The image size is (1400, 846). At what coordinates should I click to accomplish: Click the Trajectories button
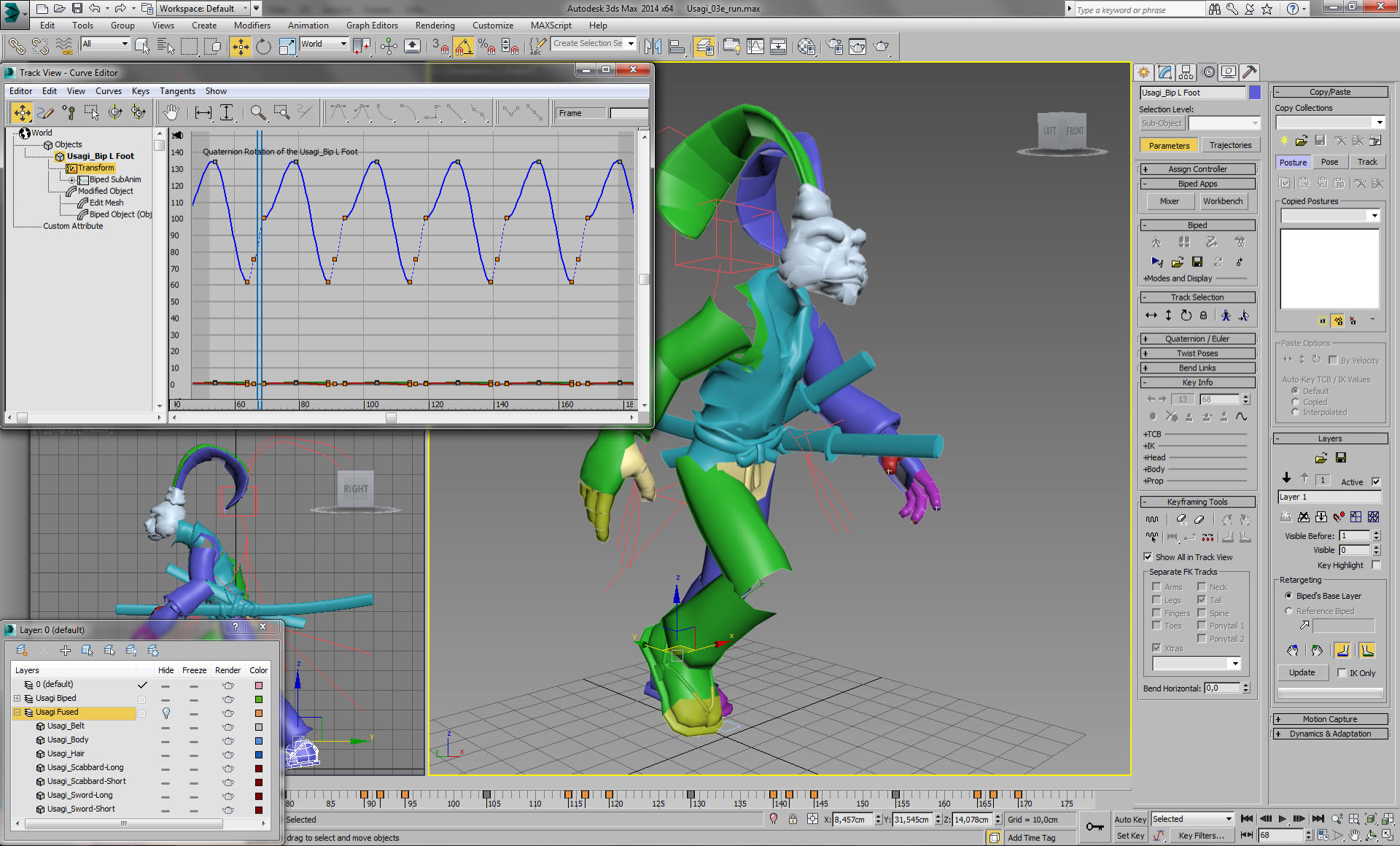(x=1230, y=145)
